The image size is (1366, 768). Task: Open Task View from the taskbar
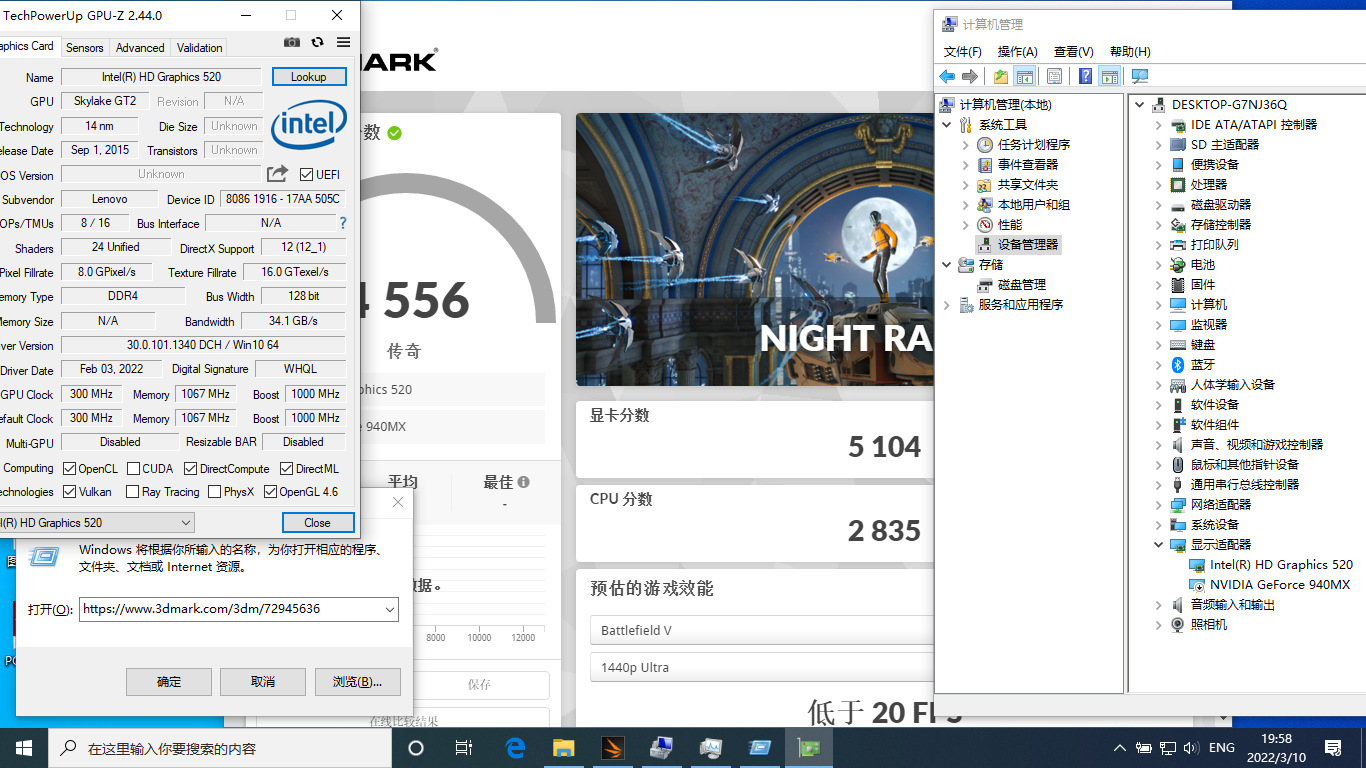click(x=464, y=748)
